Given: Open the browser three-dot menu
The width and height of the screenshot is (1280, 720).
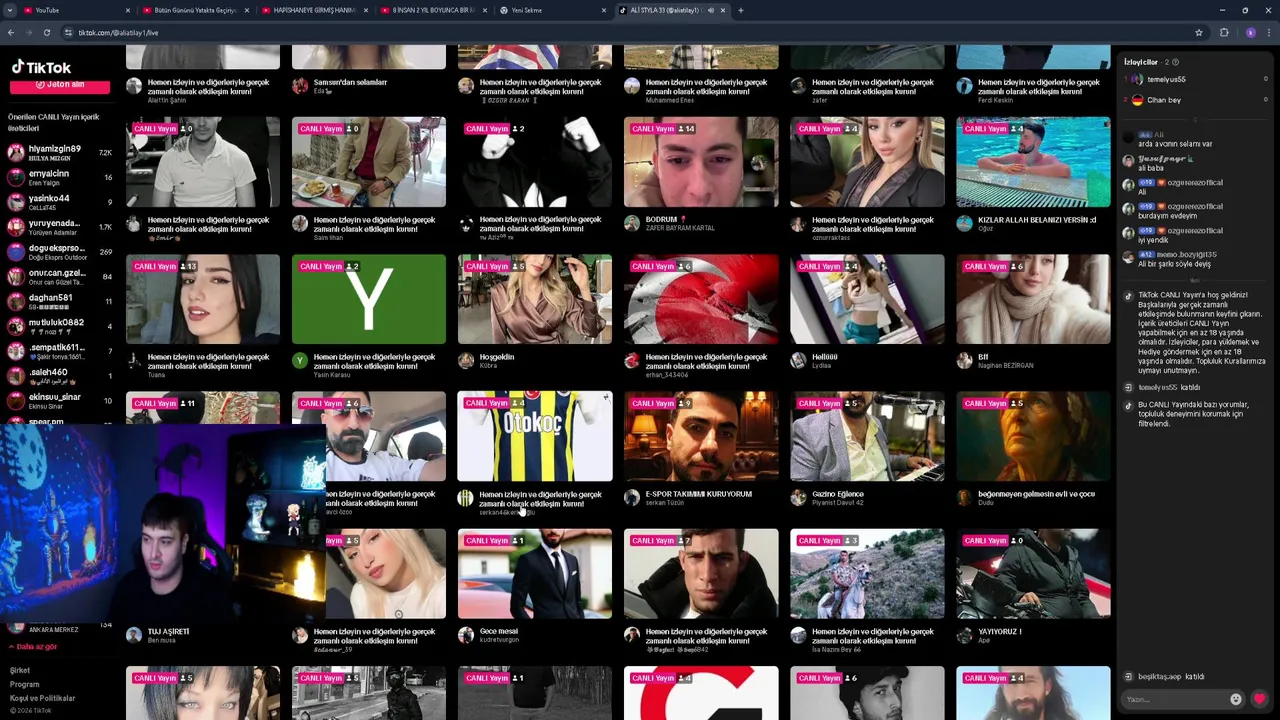Looking at the screenshot, I should click(x=1269, y=32).
